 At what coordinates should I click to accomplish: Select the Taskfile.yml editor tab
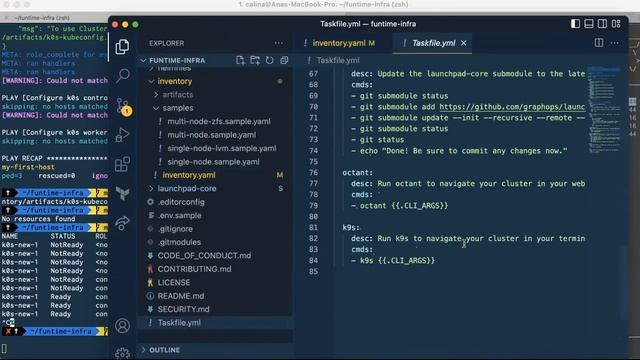coord(433,43)
